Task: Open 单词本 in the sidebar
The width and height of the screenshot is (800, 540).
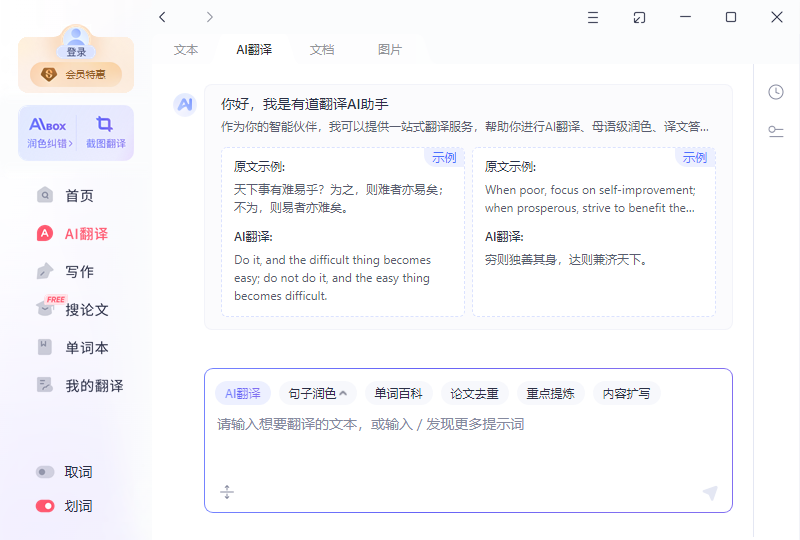Action: [86, 348]
